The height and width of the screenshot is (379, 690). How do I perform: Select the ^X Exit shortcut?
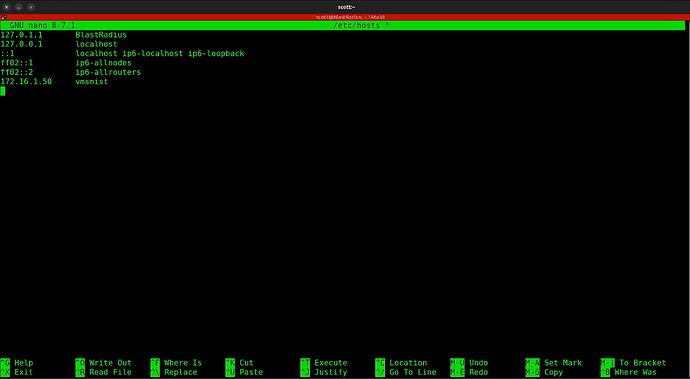pyautogui.click(x=17, y=372)
